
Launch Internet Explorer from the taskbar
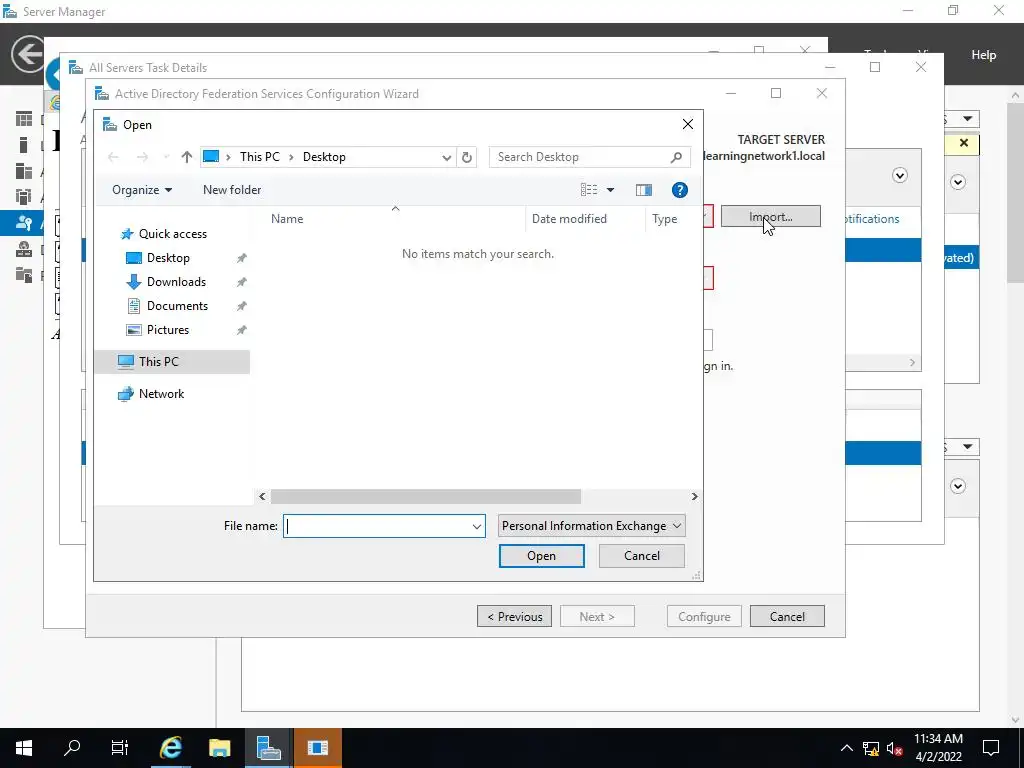(170, 748)
